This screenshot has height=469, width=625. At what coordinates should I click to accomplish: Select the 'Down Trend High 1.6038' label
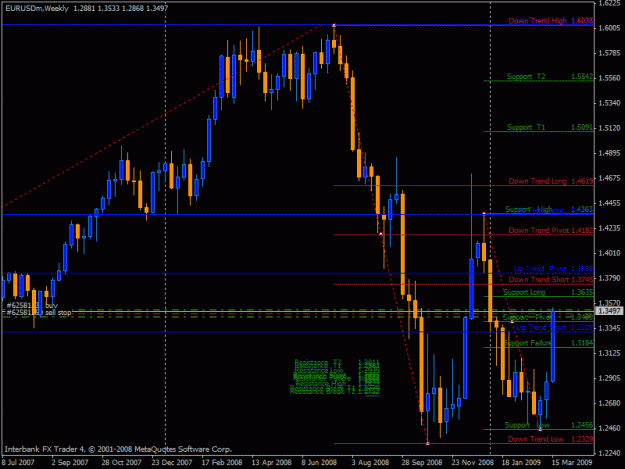550,20
